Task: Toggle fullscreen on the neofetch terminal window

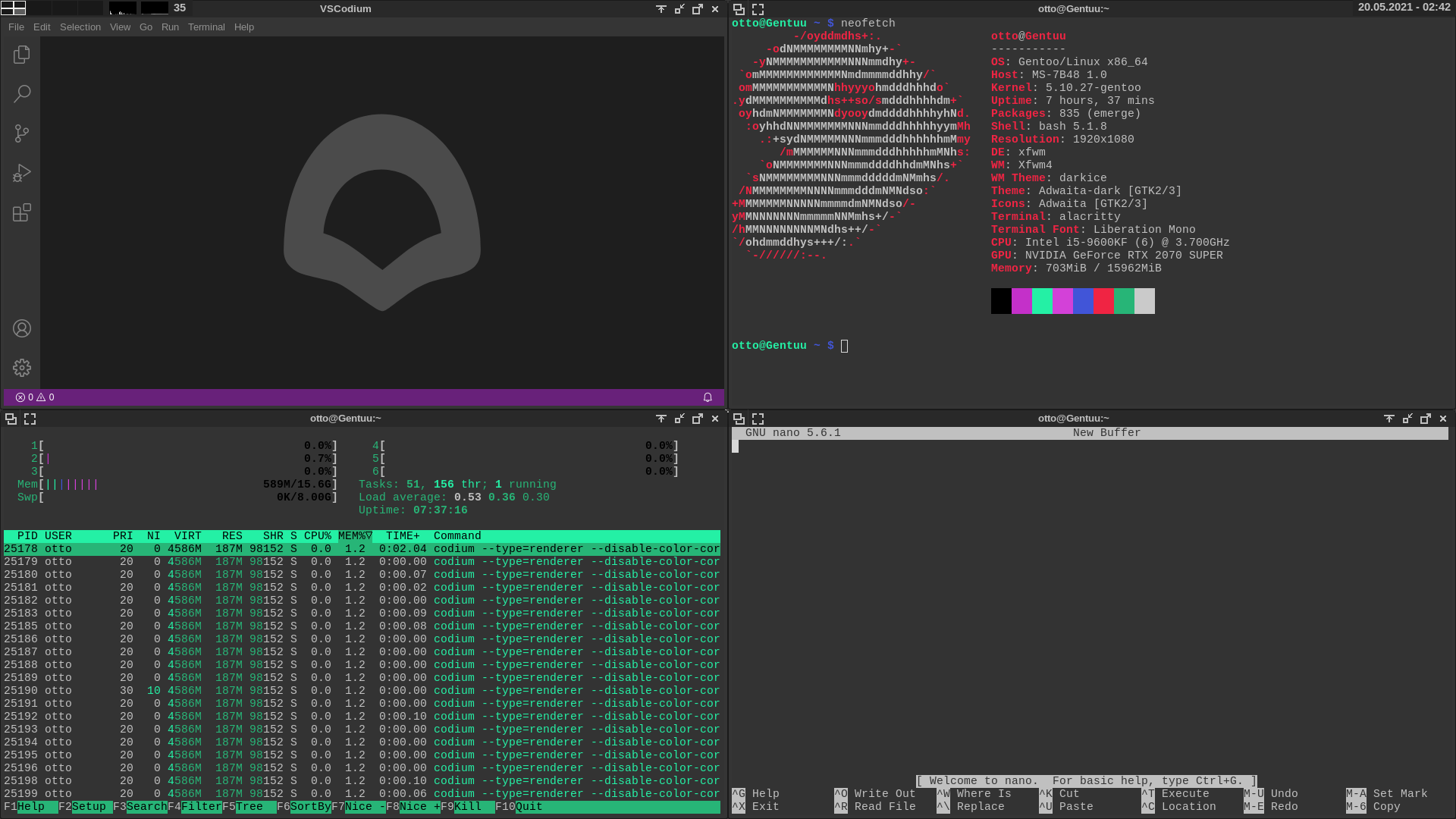Action: tap(758, 9)
